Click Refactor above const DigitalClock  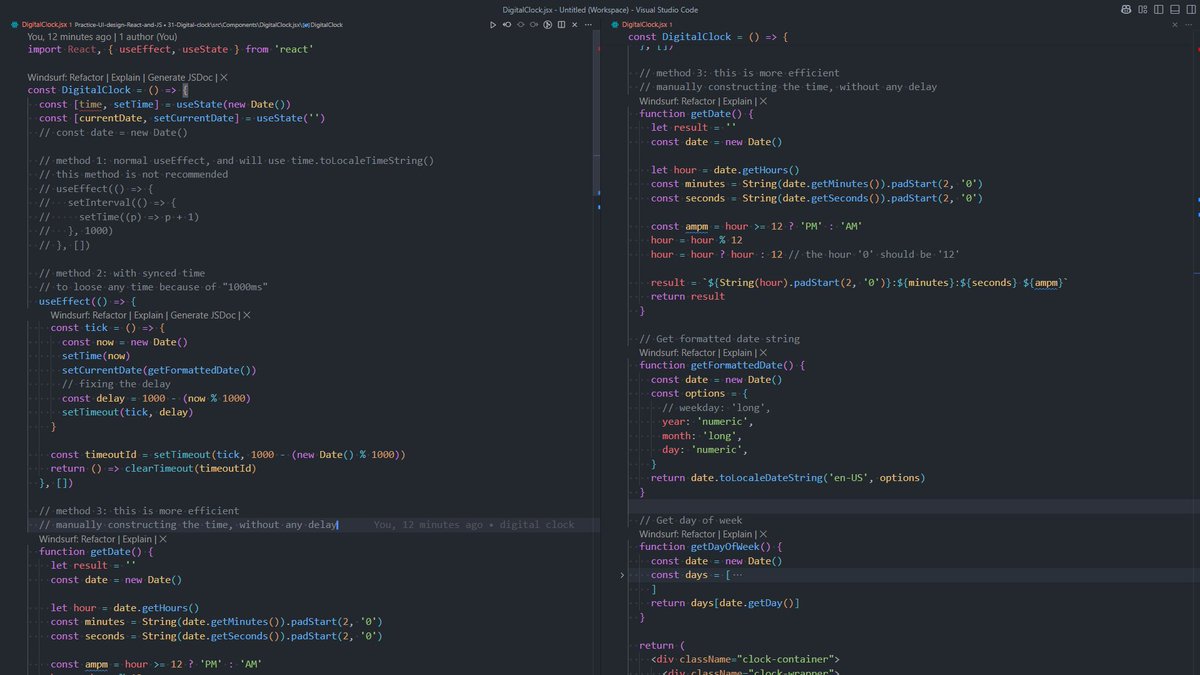click(x=86, y=77)
